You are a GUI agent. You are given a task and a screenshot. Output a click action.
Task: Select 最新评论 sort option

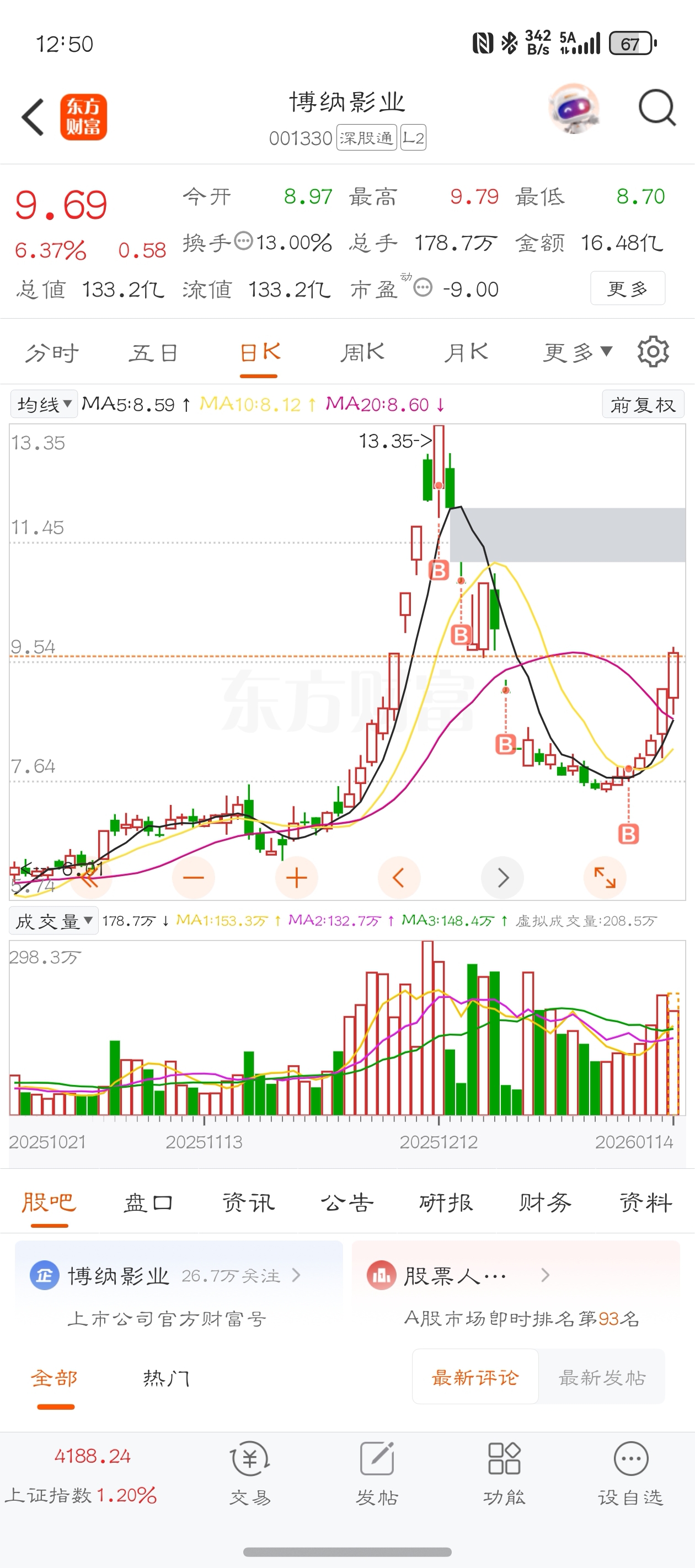(x=475, y=1377)
